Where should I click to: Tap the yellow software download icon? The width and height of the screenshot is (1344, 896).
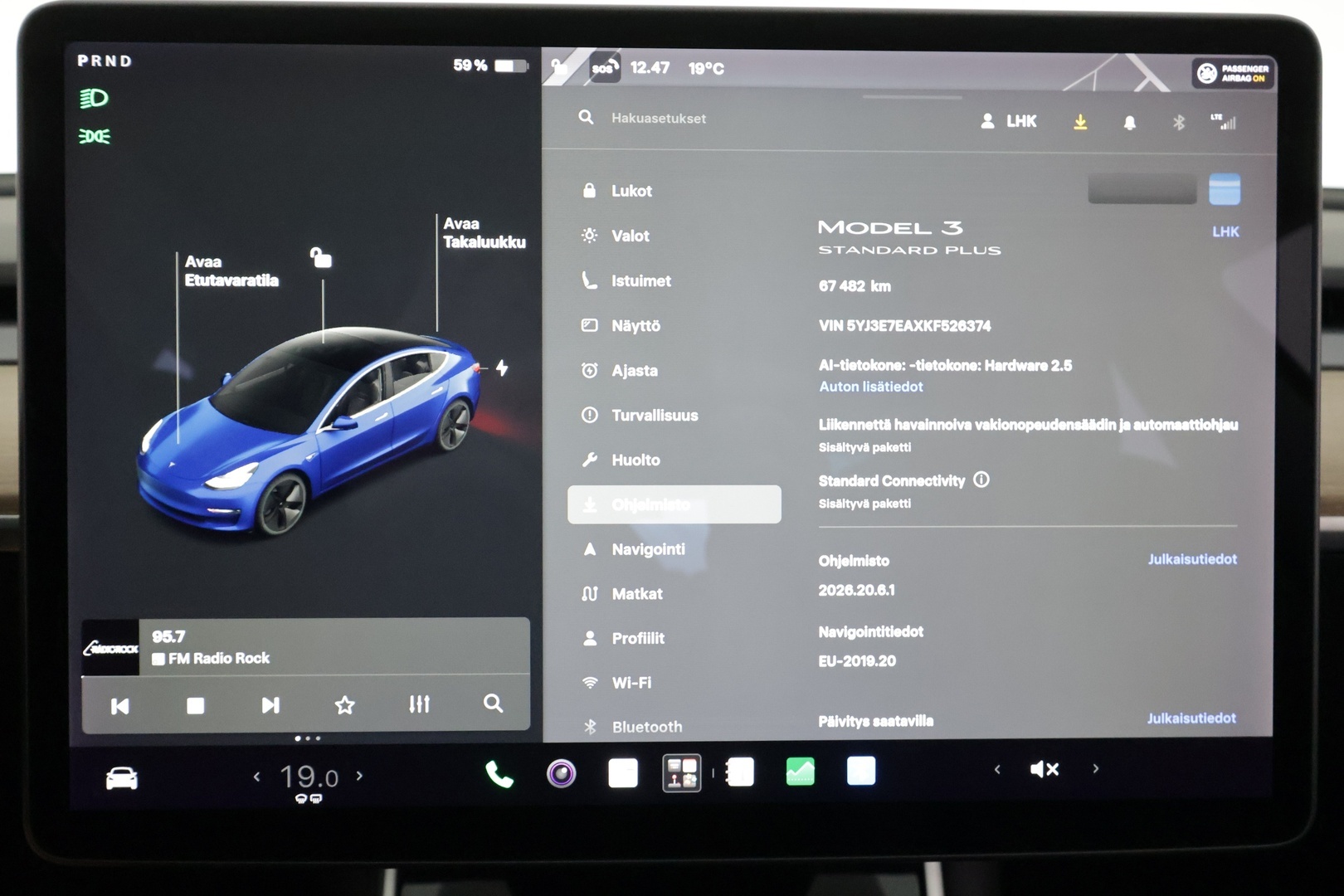click(1080, 122)
